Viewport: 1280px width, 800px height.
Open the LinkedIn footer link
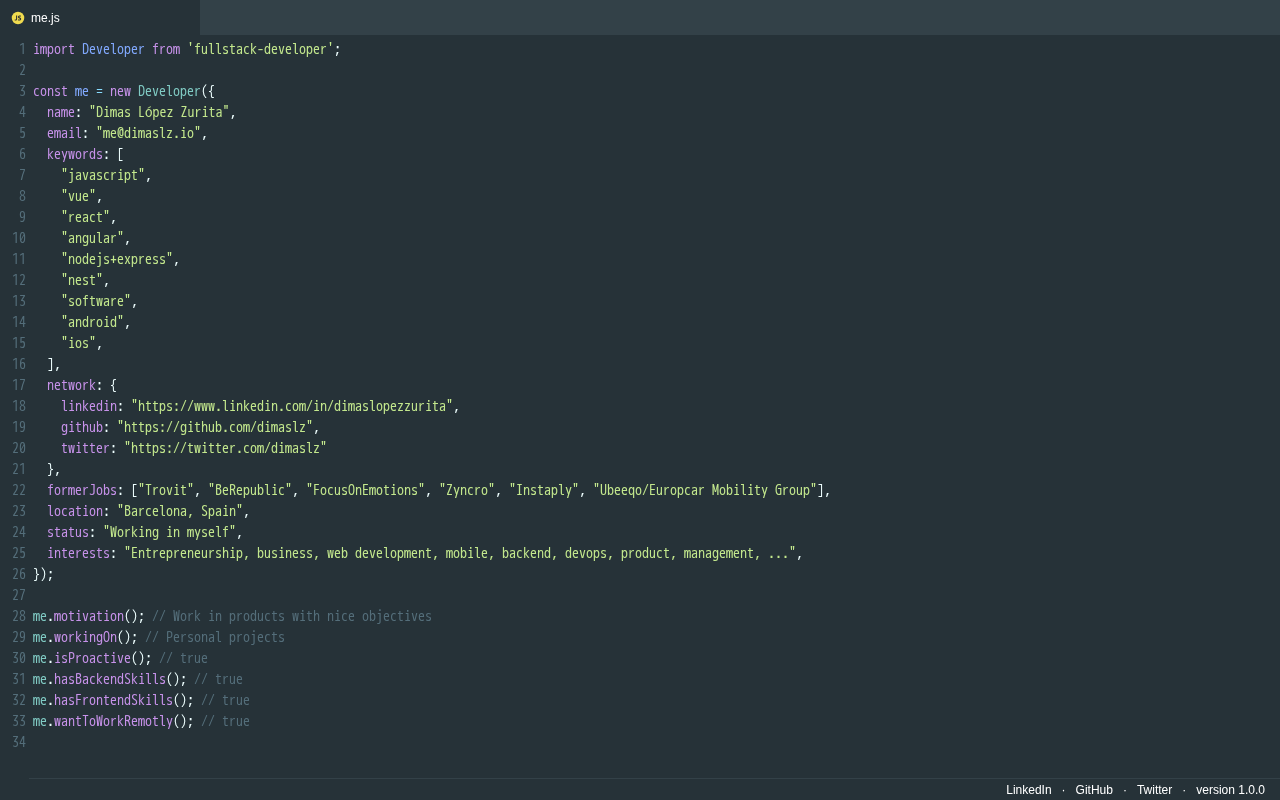click(1028, 790)
